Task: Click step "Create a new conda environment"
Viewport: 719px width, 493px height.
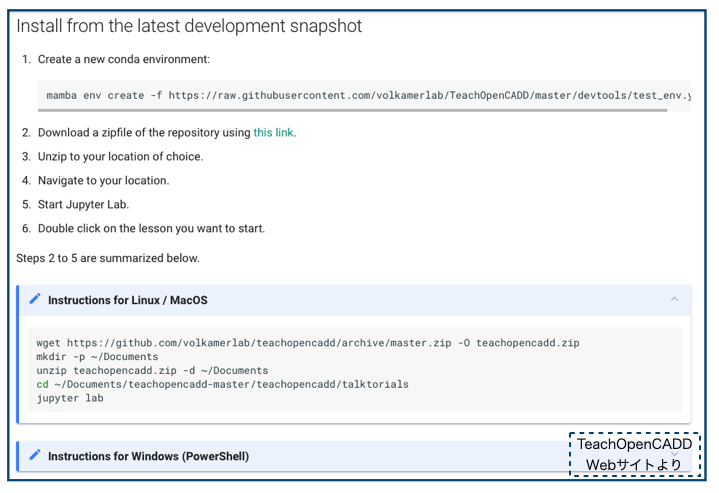Action: coord(124,59)
